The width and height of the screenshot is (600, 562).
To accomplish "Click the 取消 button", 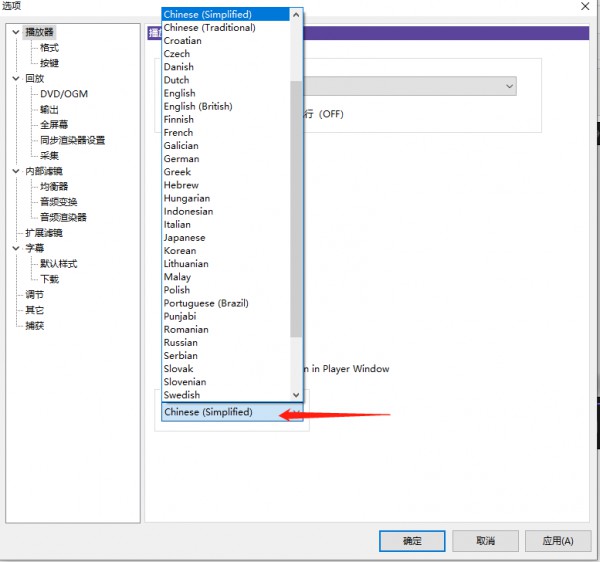I will pos(485,541).
